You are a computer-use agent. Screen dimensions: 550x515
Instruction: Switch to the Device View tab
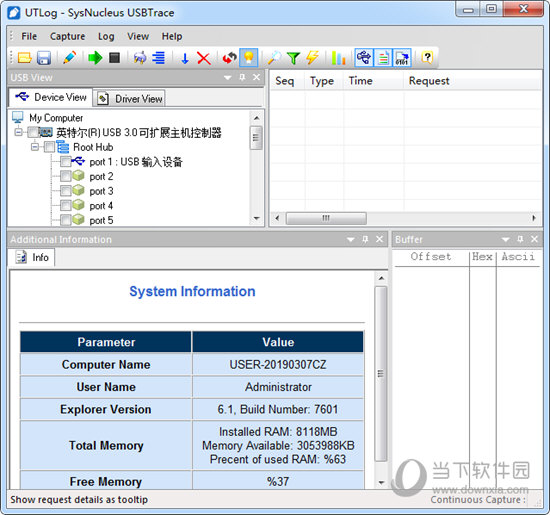pyautogui.click(x=51, y=97)
